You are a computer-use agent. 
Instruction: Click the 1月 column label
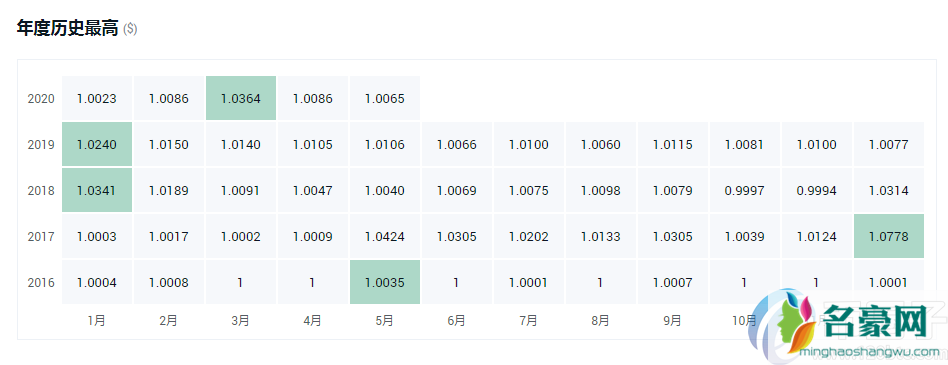(x=97, y=321)
